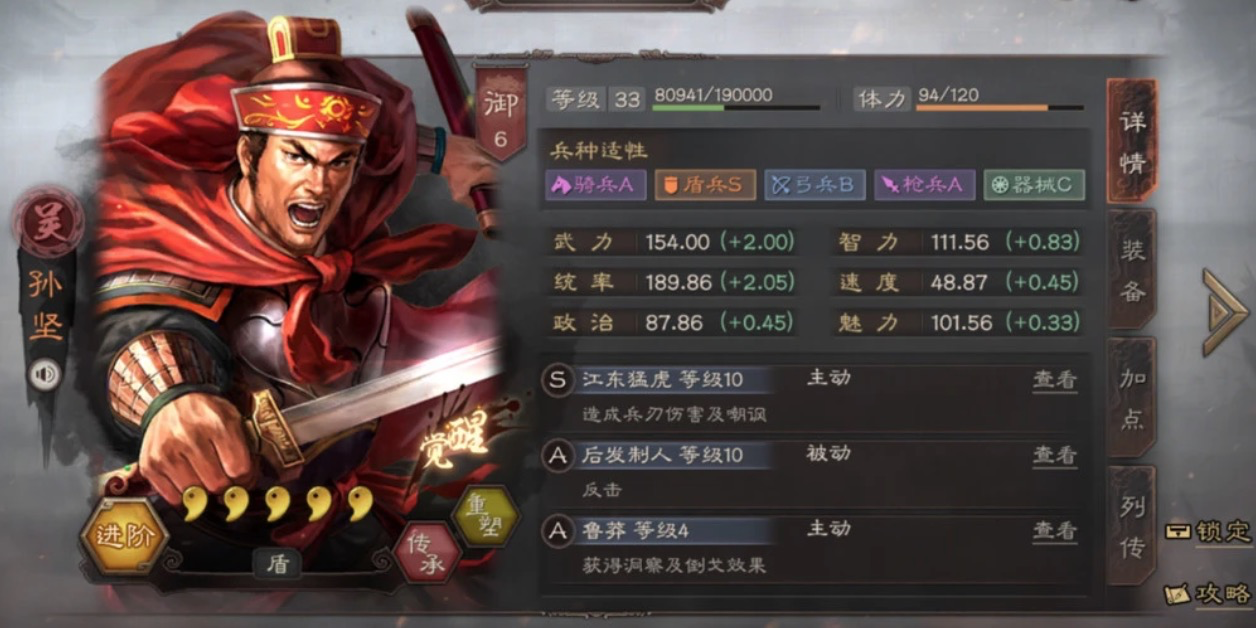
Task: View details of 江东猛虎 skill
Action: 1055,380
